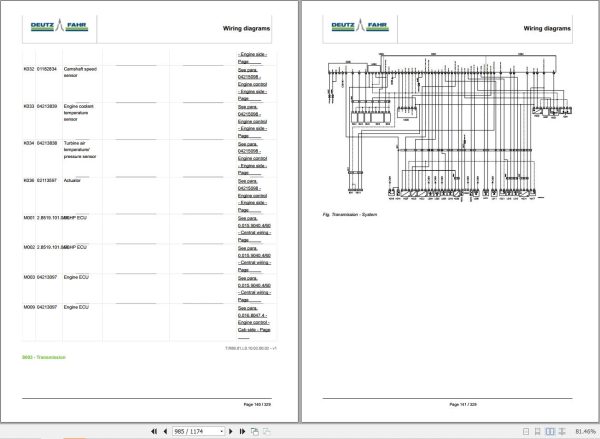
Task: Select the two-page view mode
Action: pyautogui.click(x=550, y=431)
